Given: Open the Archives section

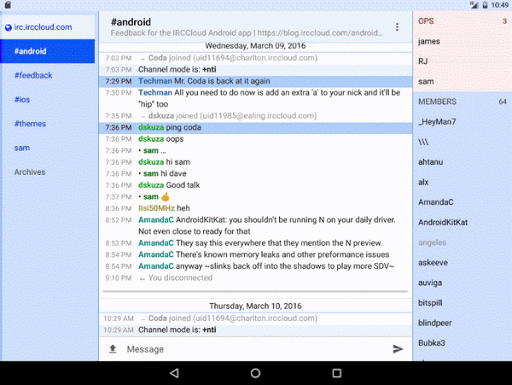Looking at the screenshot, I should coord(47,172).
